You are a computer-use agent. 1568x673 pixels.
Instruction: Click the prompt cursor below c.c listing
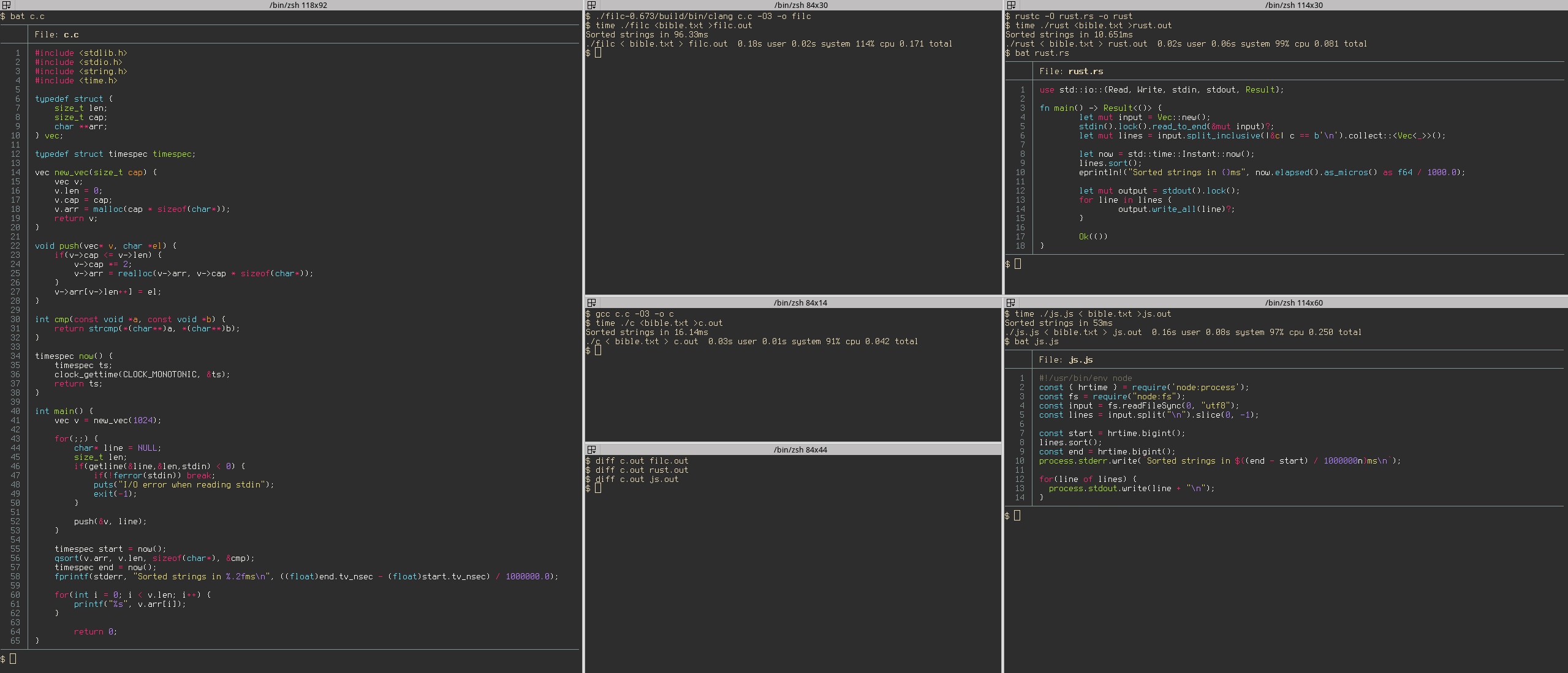coord(13,659)
